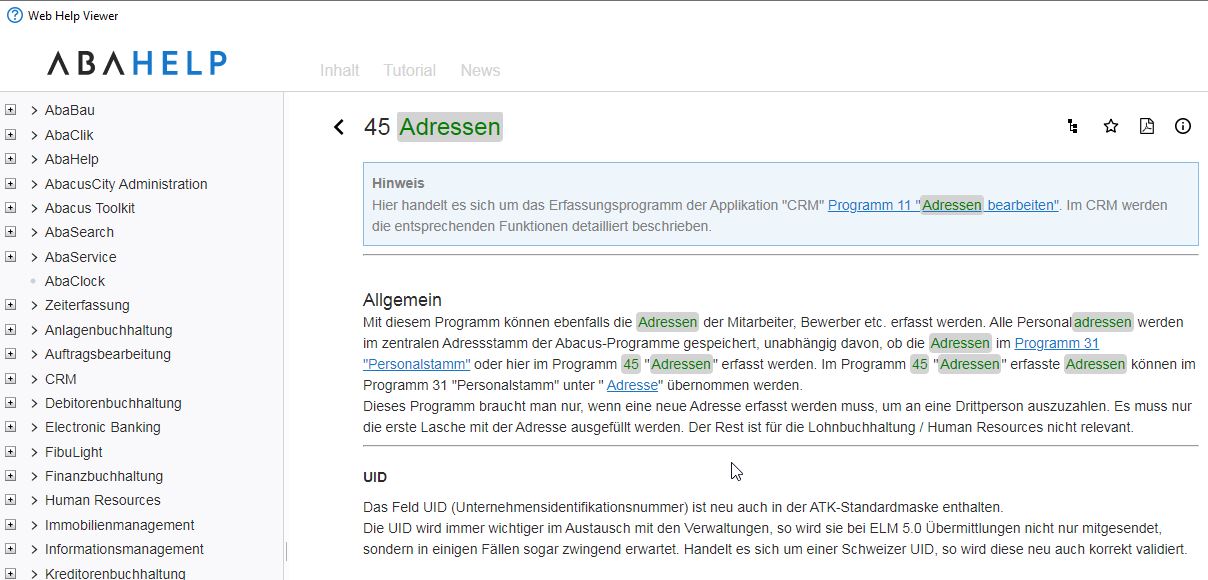Follow the Adresse link in the text
This screenshot has width=1208, height=580.
pos(632,385)
